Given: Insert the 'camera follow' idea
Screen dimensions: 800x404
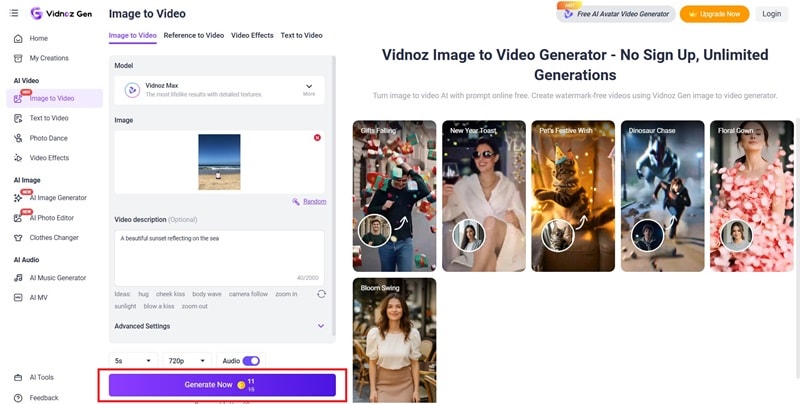Looking at the screenshot, I should [x=248, y=294].
